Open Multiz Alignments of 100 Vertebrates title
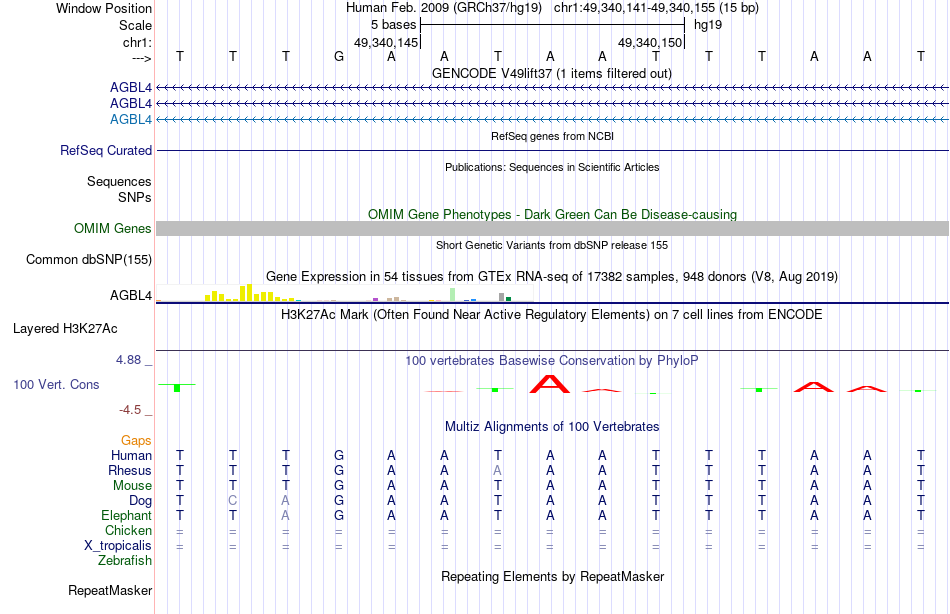The height and width of the screenshot is (614, 950). (x=552, y=427)
